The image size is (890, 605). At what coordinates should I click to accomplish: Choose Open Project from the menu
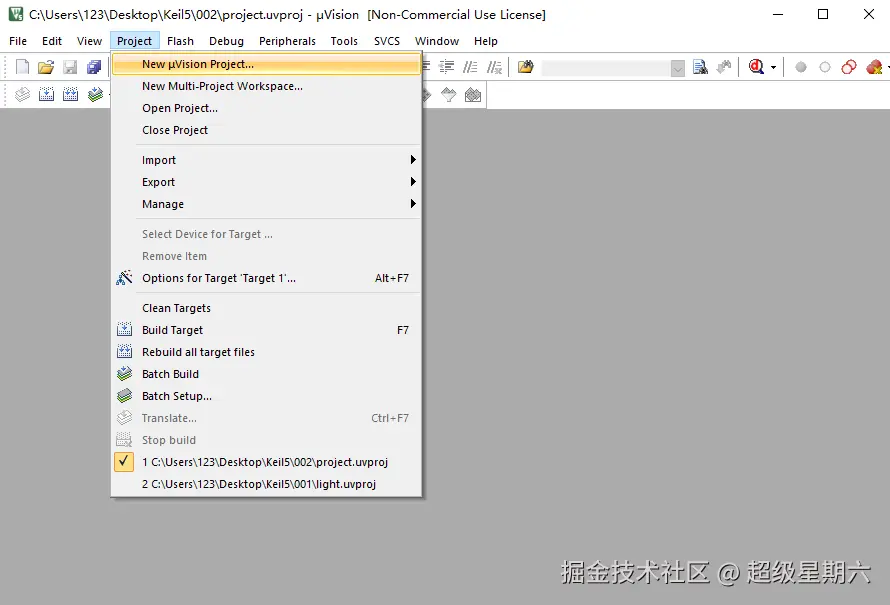click(267, 108)
